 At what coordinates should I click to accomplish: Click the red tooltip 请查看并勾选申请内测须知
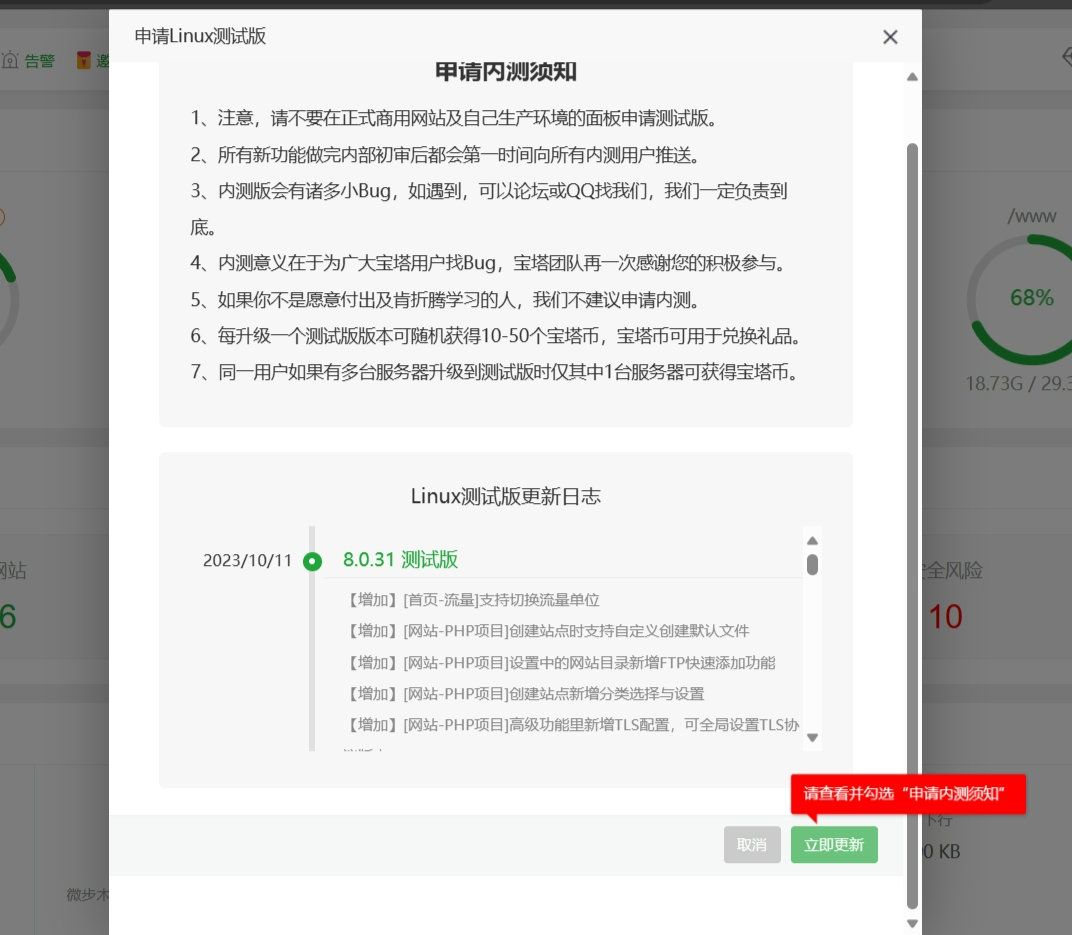[908, 794]
